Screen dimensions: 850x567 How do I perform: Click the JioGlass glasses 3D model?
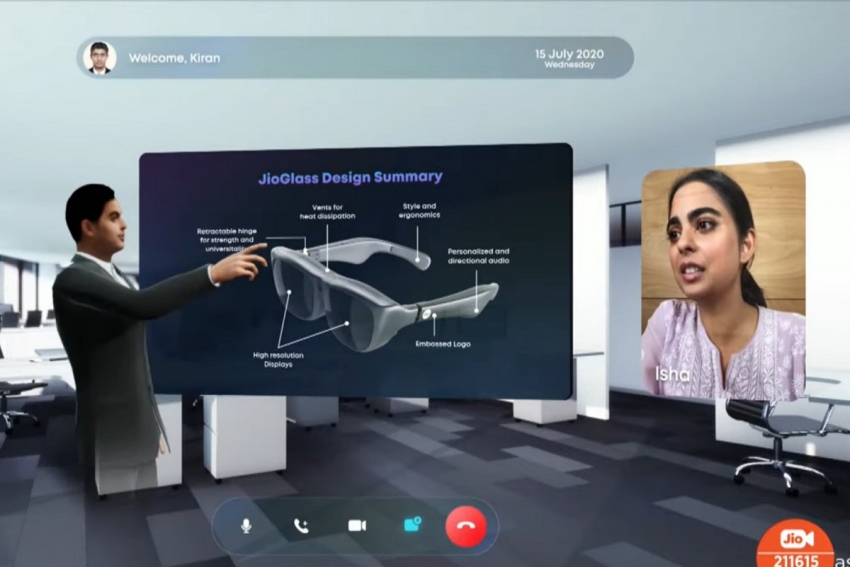tap(384, 293)
